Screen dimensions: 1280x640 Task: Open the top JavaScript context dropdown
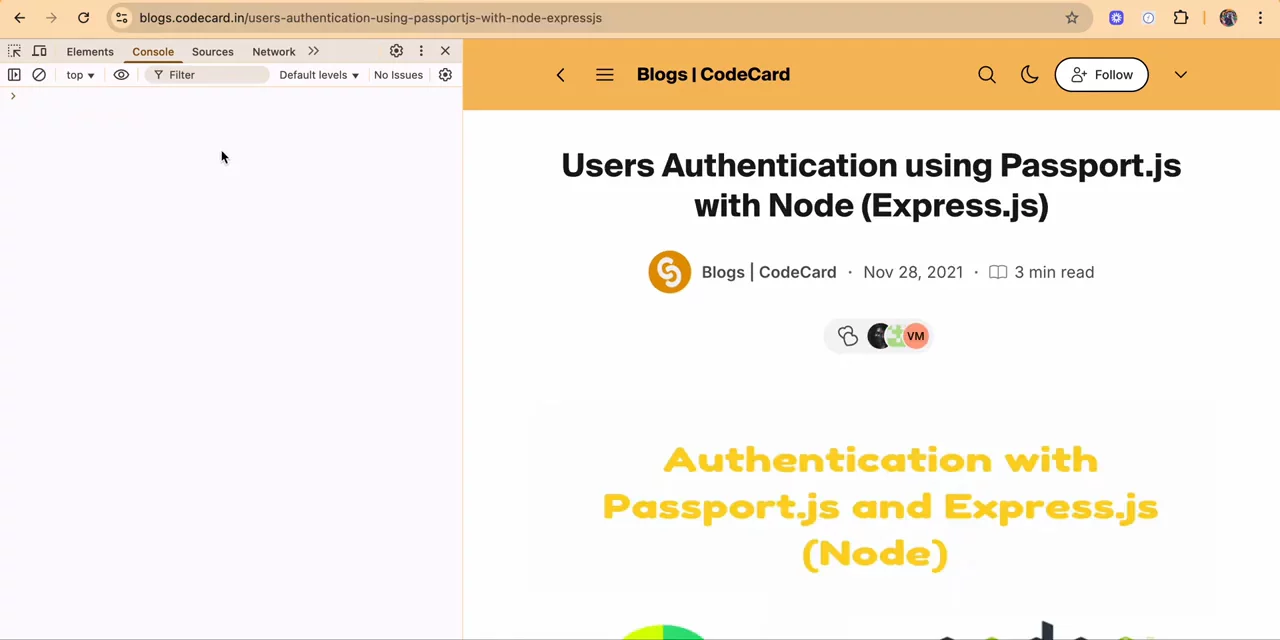(80, 75)
